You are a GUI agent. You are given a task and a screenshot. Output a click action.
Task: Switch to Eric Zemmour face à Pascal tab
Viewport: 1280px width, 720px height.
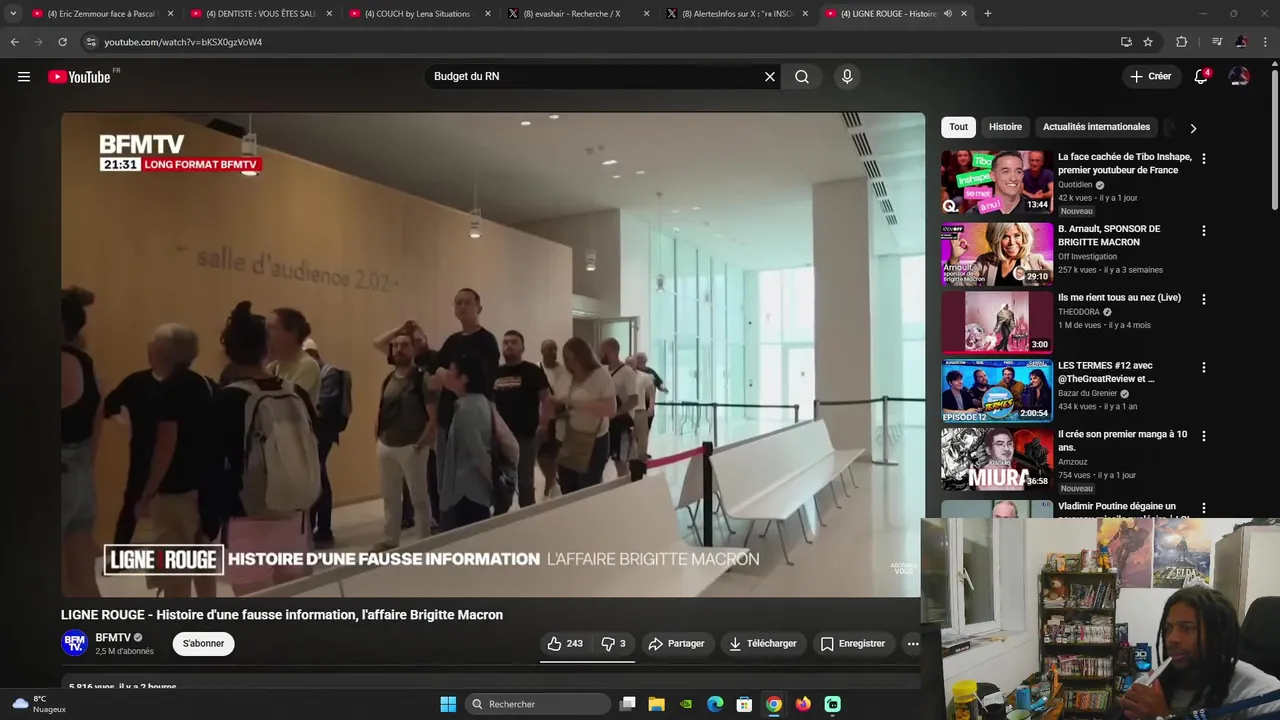point(102,14)
